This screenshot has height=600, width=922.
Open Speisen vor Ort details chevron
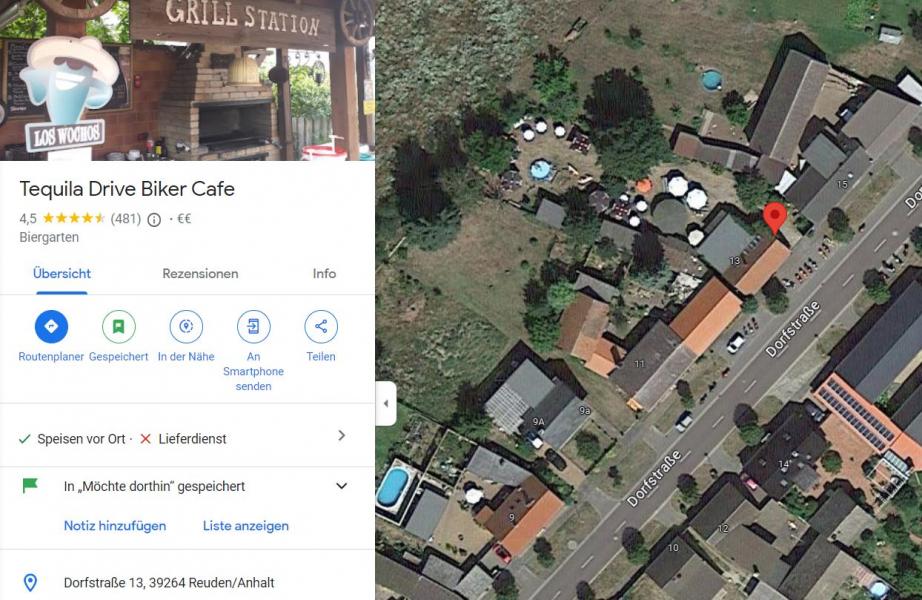pyautogui.click(x=342, y=435)
